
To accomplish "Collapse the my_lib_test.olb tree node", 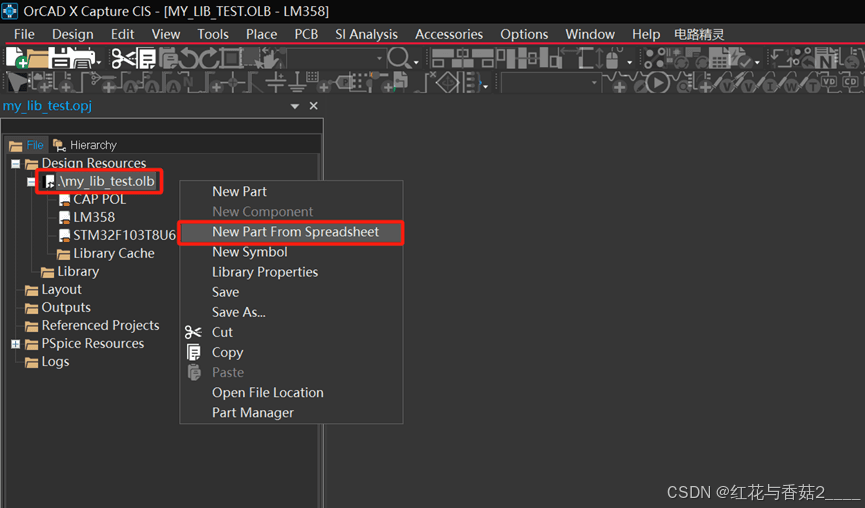I will click(x=31, y=181).
